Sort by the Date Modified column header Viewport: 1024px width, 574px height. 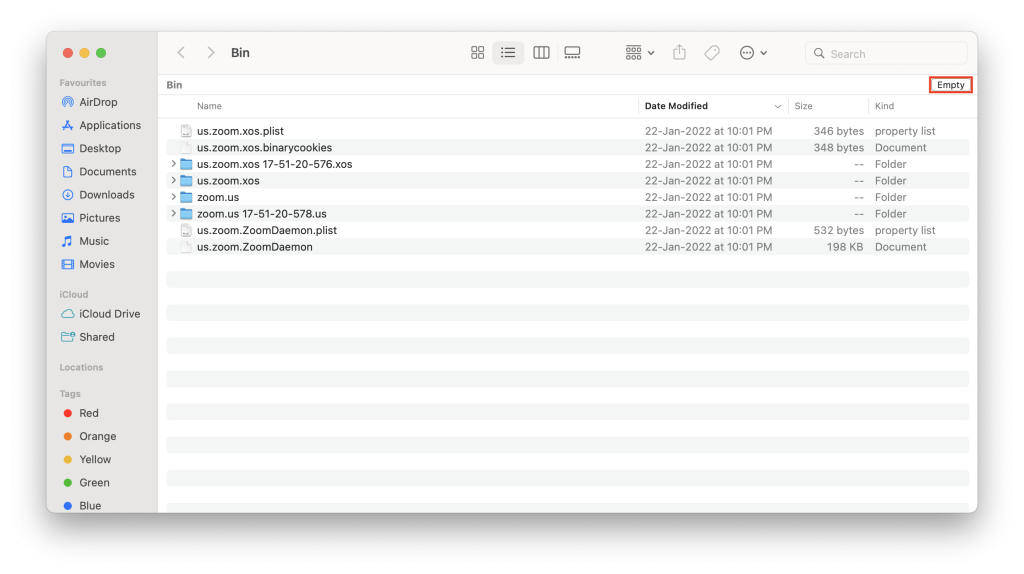click(x=676, y=106)
